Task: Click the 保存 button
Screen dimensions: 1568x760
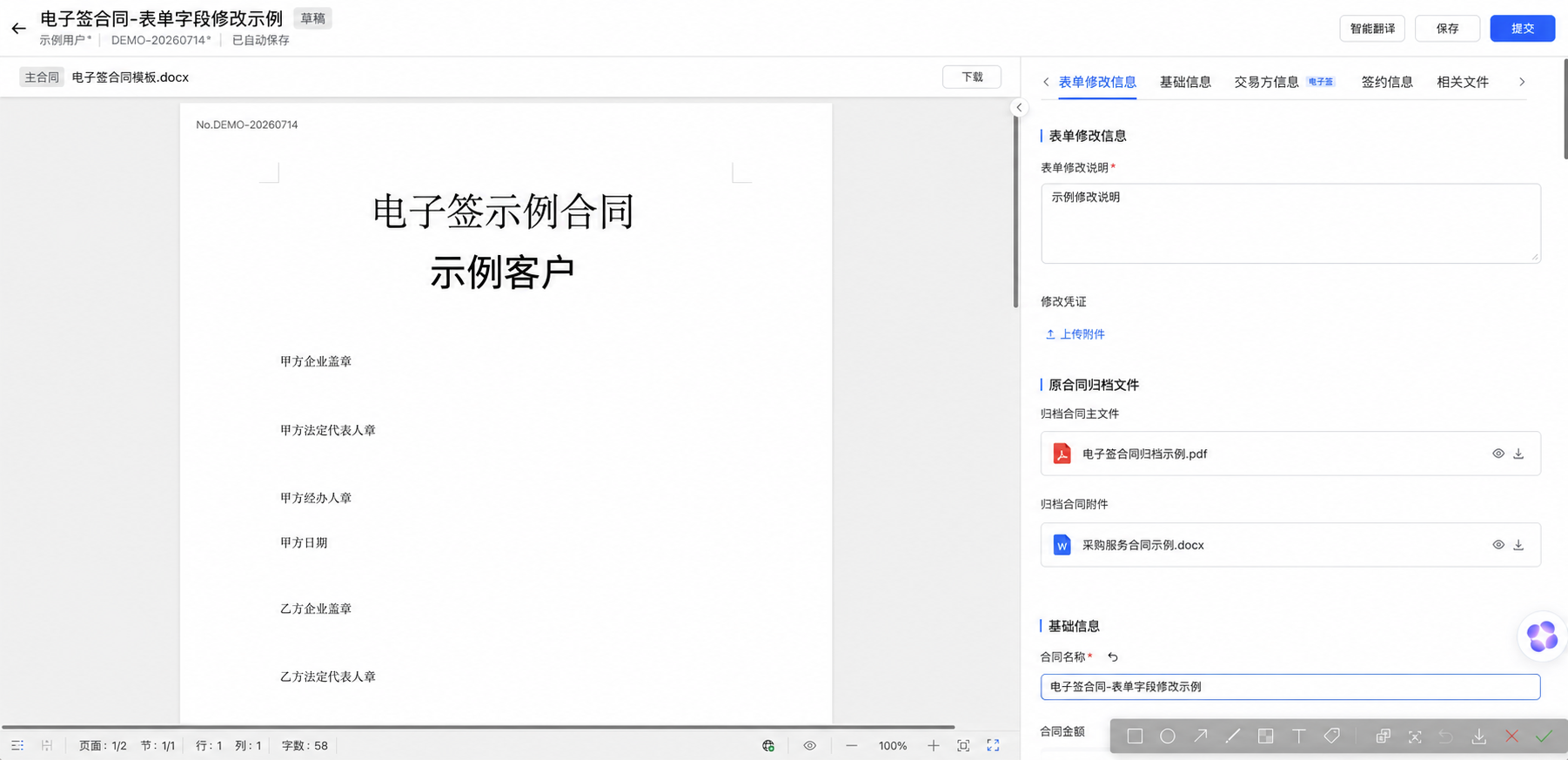Action: coord(1447,29)
